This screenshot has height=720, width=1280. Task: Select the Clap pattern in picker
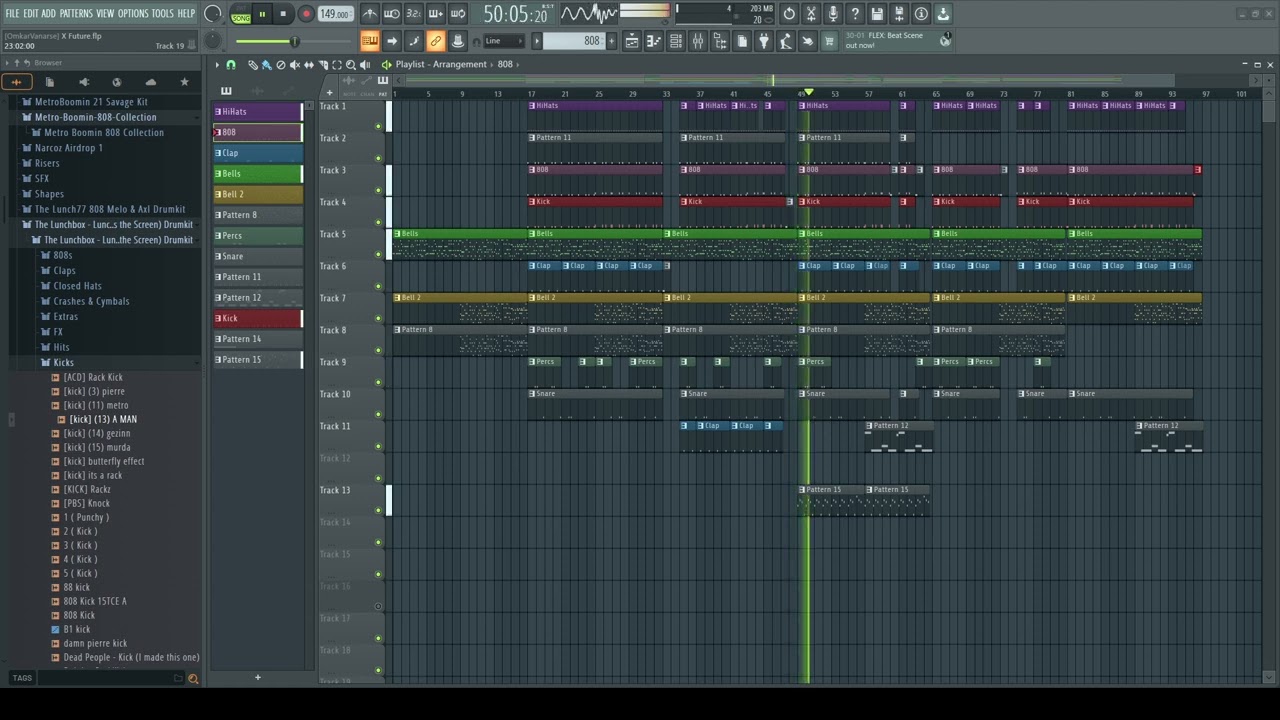pyautogui.click(x=258, y=153)
